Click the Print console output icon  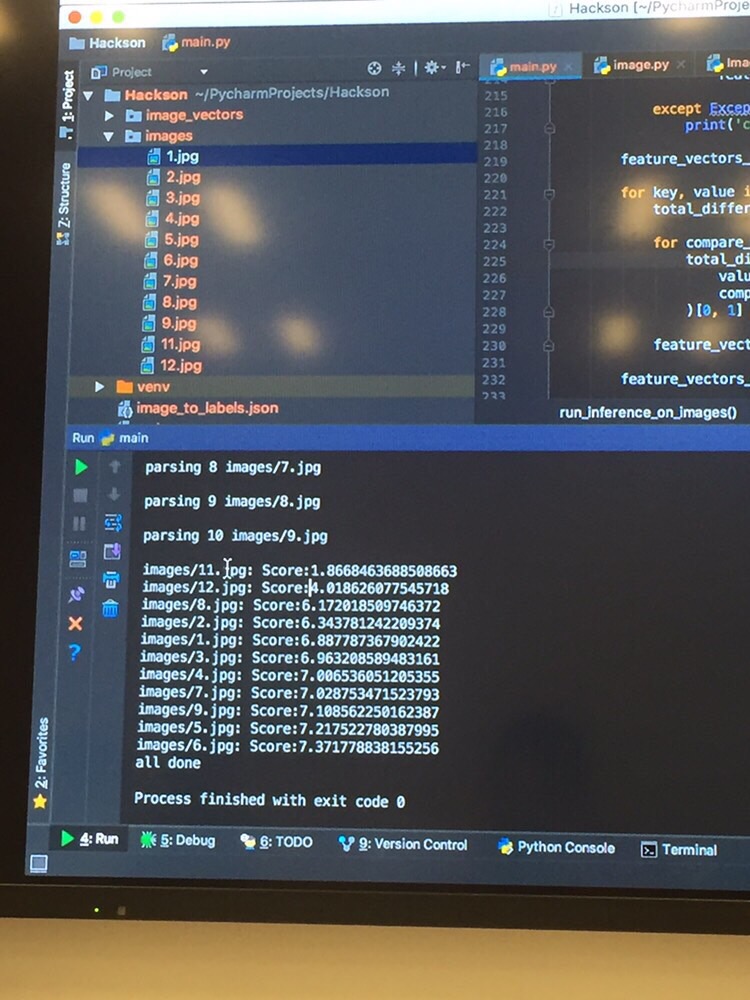[x=112, y=580]
